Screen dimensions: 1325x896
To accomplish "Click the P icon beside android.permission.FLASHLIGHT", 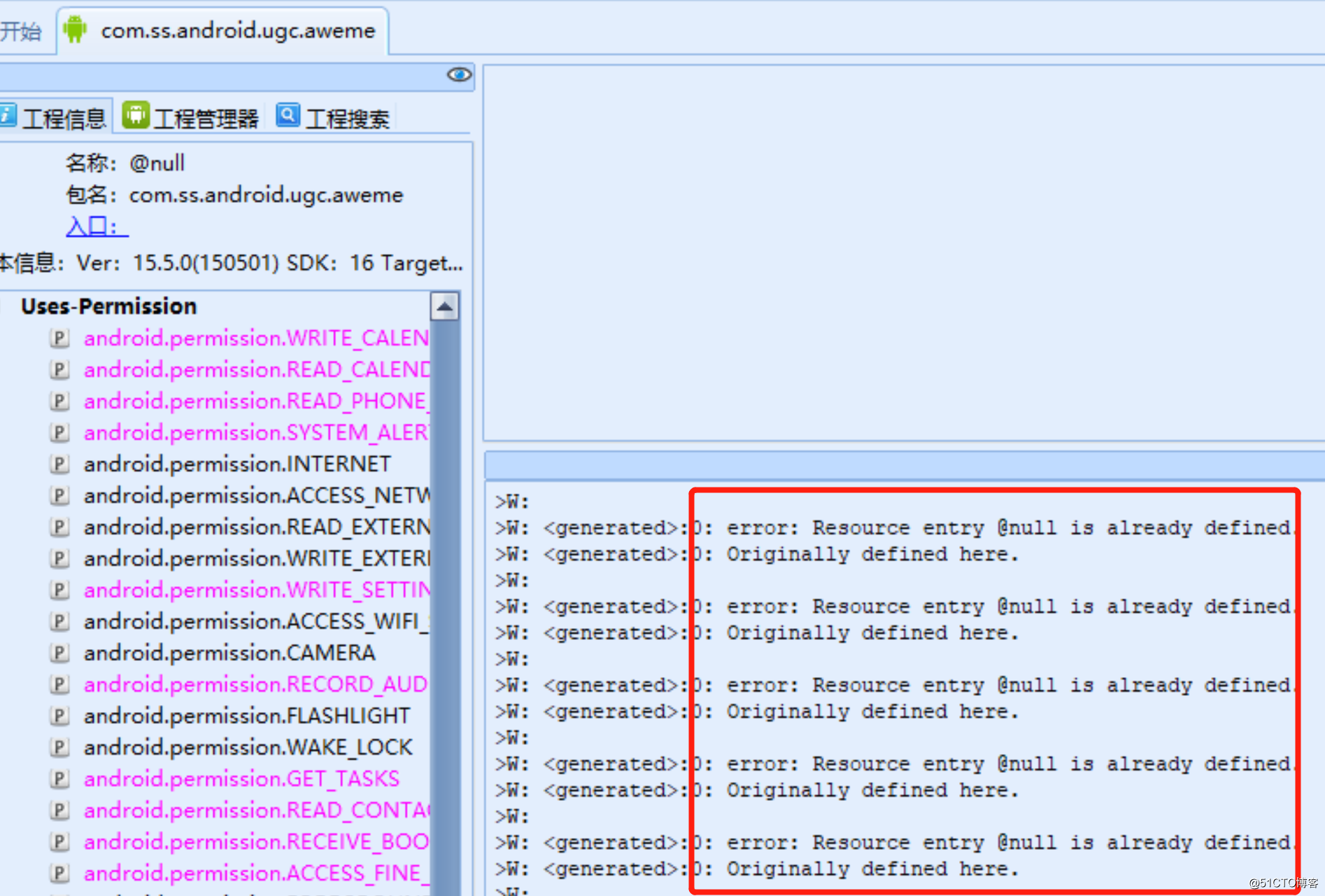I will coord(59,716).
